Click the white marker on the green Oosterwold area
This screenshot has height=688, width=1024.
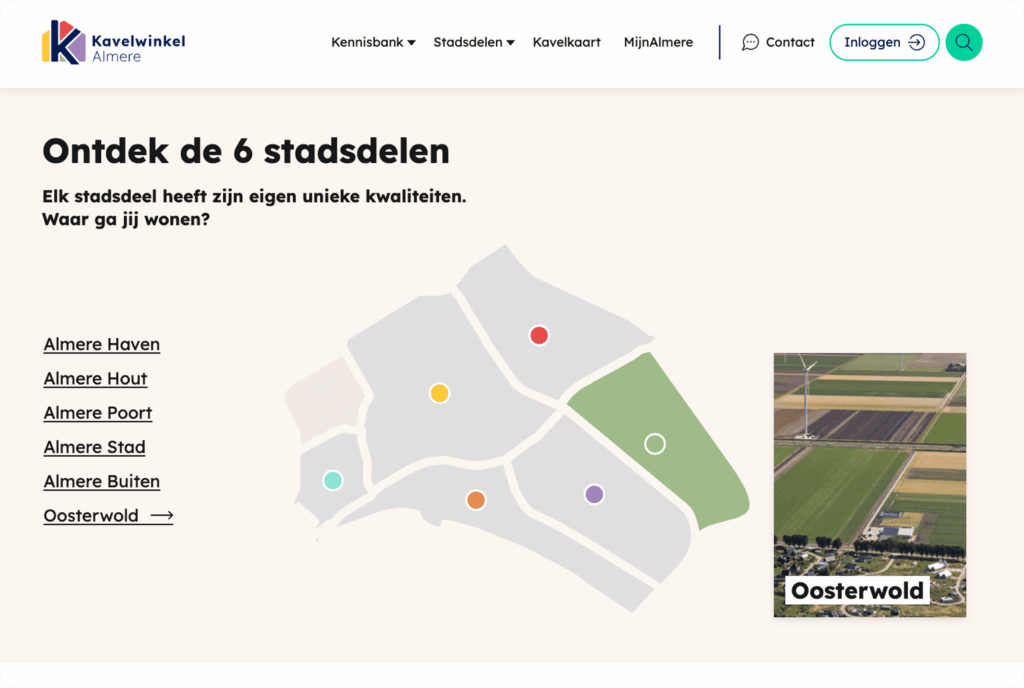pos(655,442)
